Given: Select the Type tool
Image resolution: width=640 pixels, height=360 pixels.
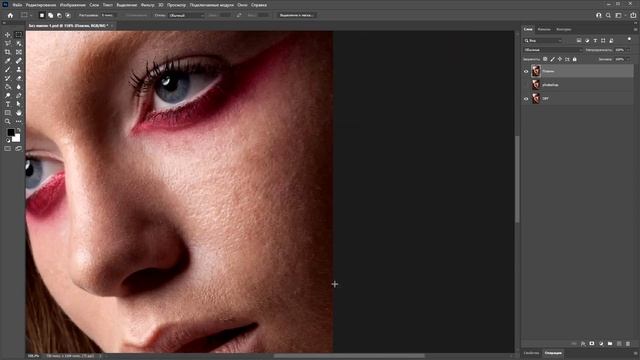Looking at the screenshot, I should coord(8,104).
